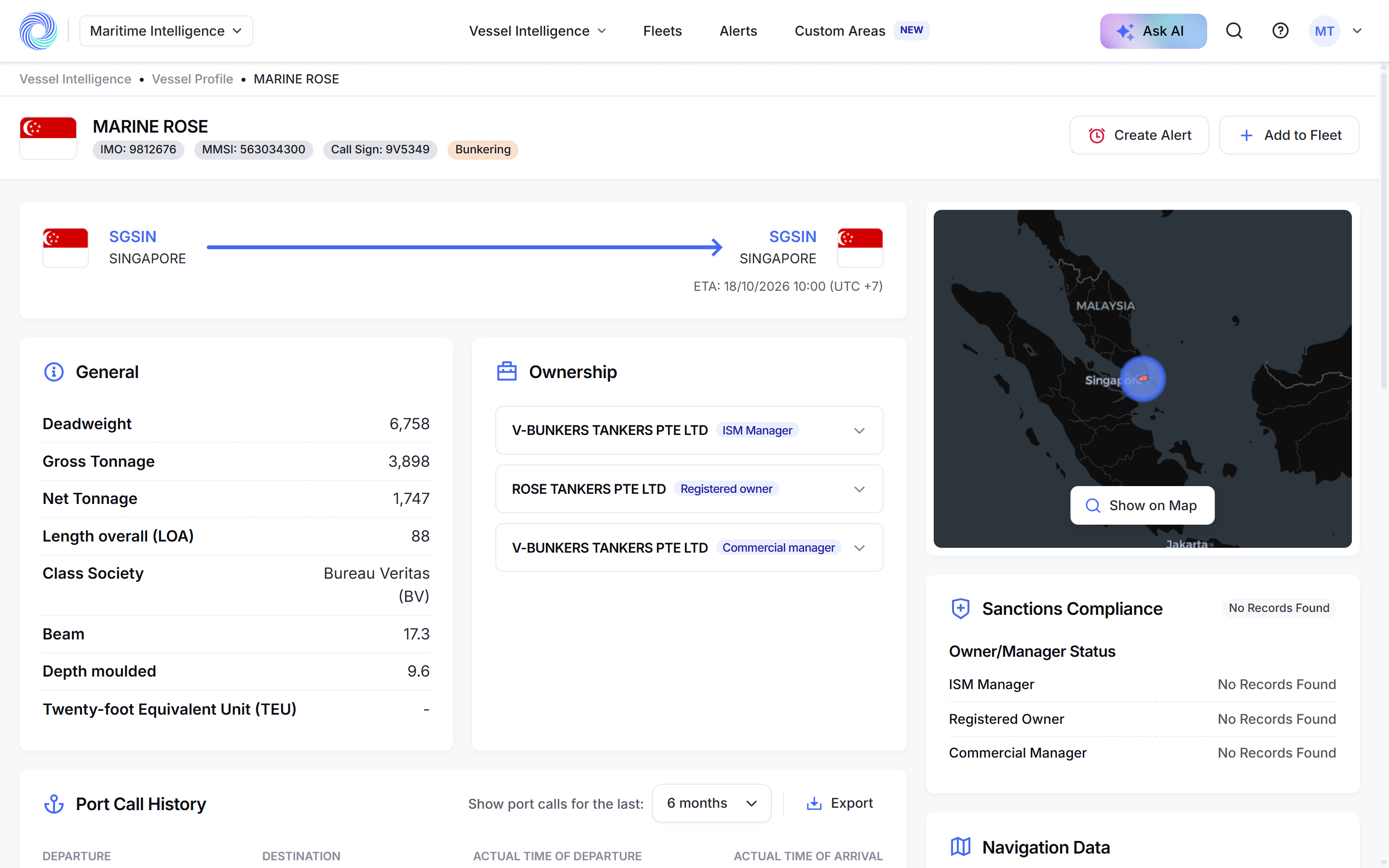Click Vessel Intelligence breadcrumb link
This screenshot has width=1389, height=868.
[x=75, y=79]
